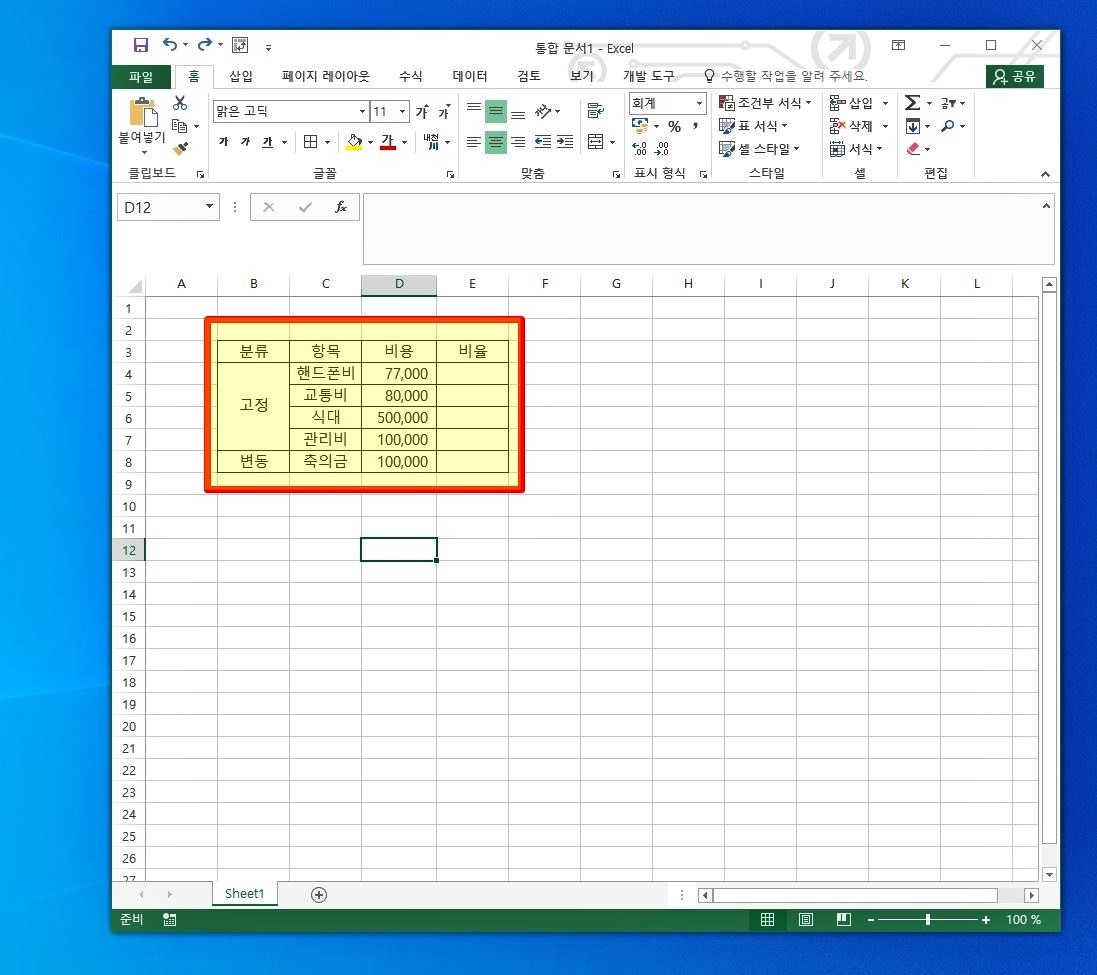
Task: Click the Find and Select magnifier icon
Action: click(x=948, y=126)
